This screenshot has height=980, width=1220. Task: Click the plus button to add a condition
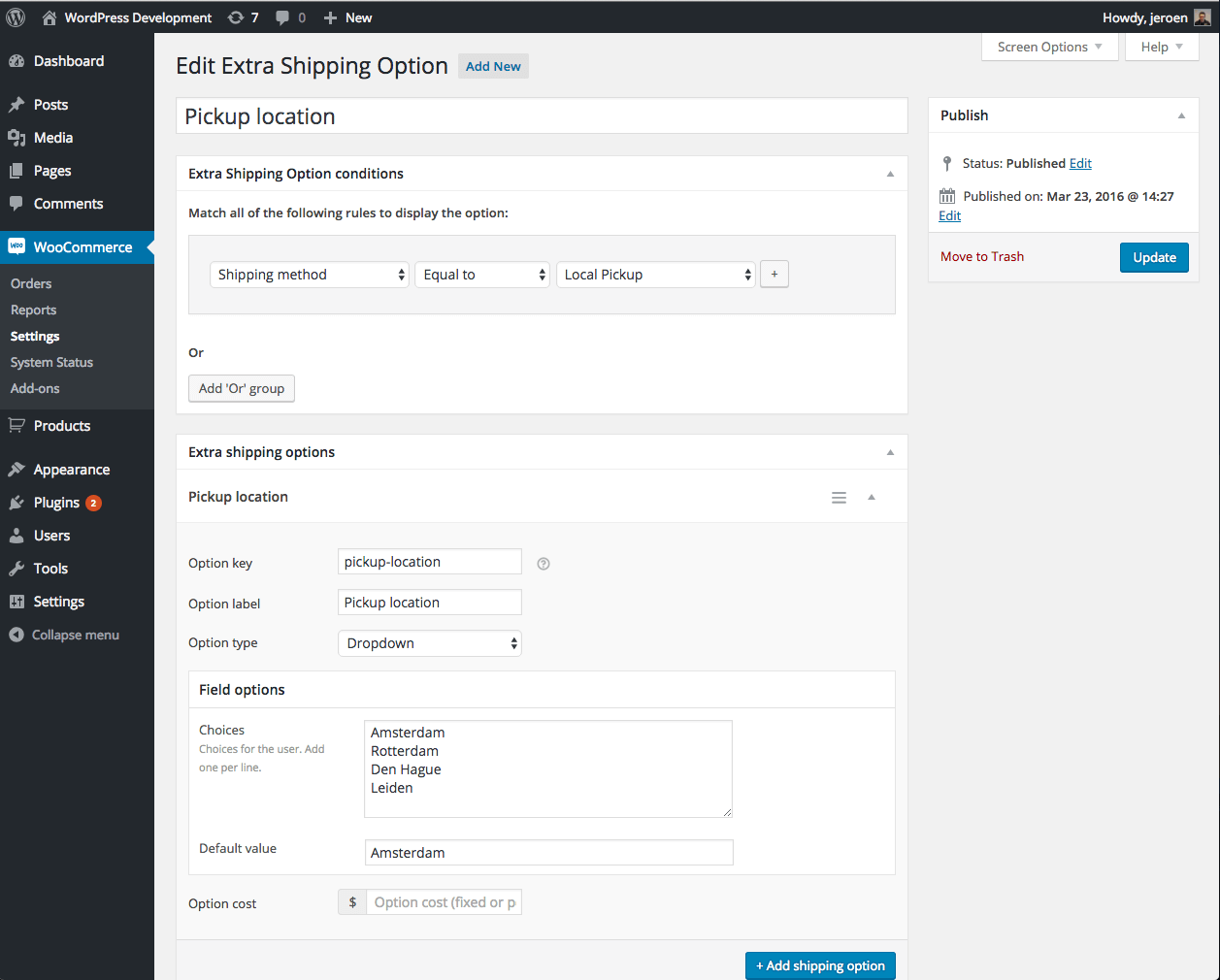click(x=774, y=275)
